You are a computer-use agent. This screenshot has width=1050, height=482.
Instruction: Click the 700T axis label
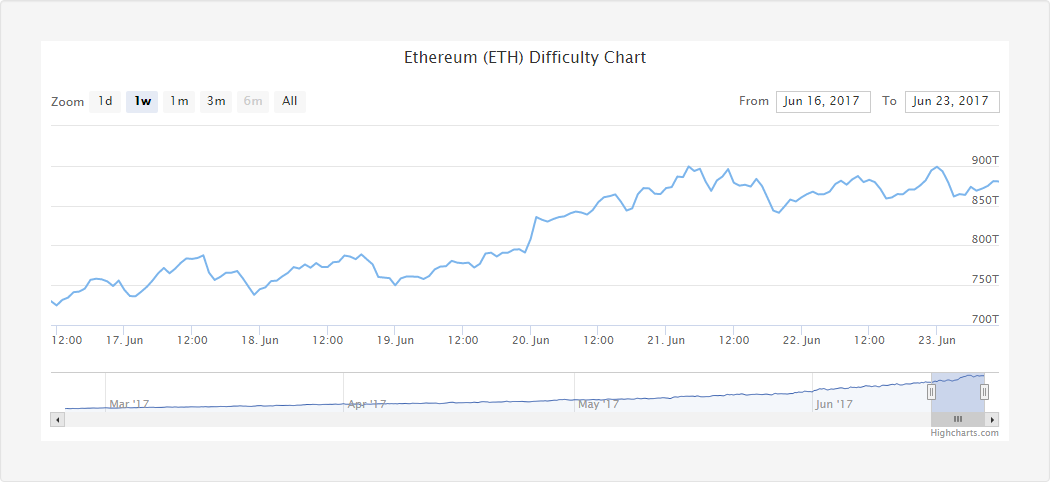click(985, 319)
